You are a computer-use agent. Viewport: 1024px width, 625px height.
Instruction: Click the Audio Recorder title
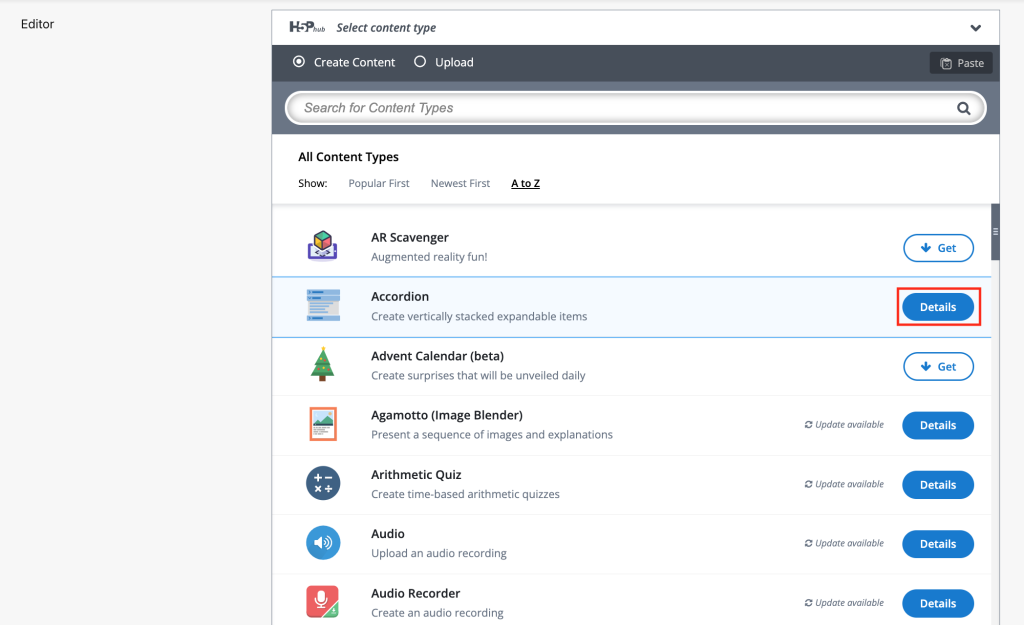click(x=415, y=593)
